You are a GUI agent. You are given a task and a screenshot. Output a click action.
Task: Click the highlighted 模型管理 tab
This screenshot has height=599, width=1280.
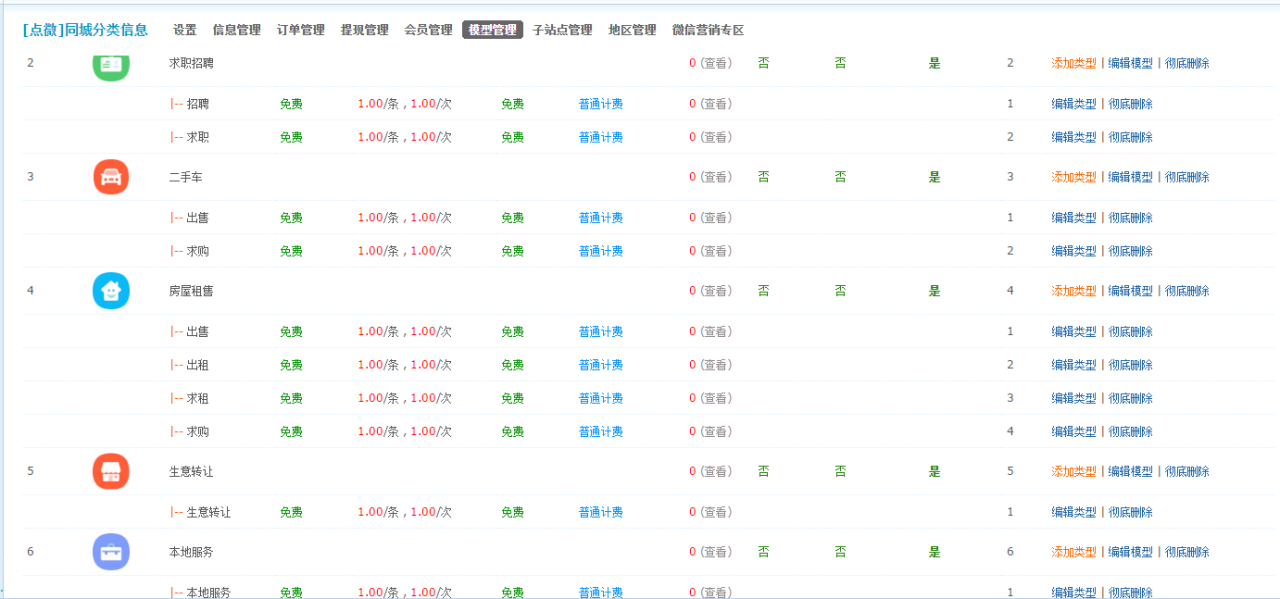pyautogui.click(x=492, y=29)
